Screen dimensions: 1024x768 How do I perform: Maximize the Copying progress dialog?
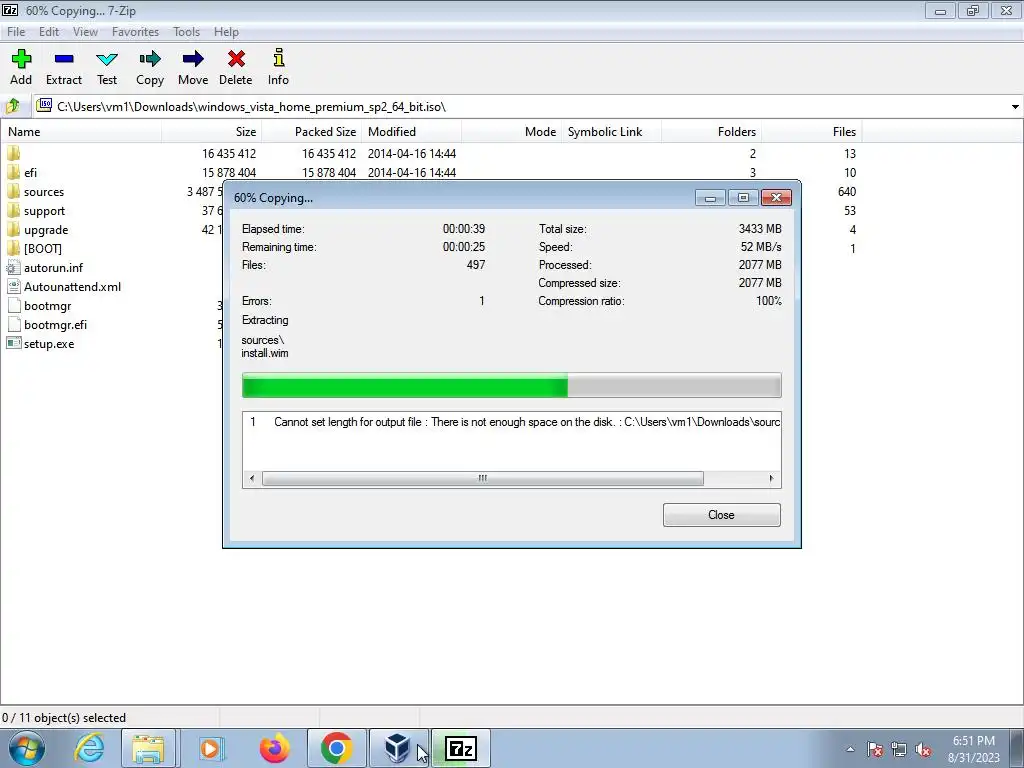point(743,198)
